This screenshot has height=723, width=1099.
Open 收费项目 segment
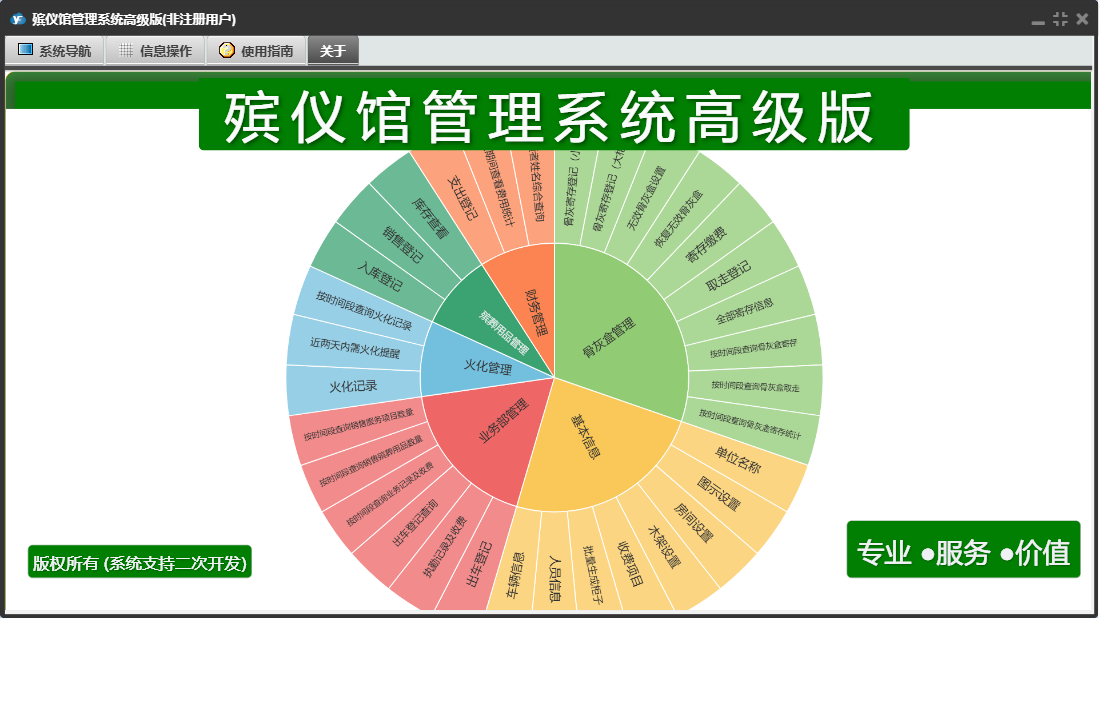[629, 563]
